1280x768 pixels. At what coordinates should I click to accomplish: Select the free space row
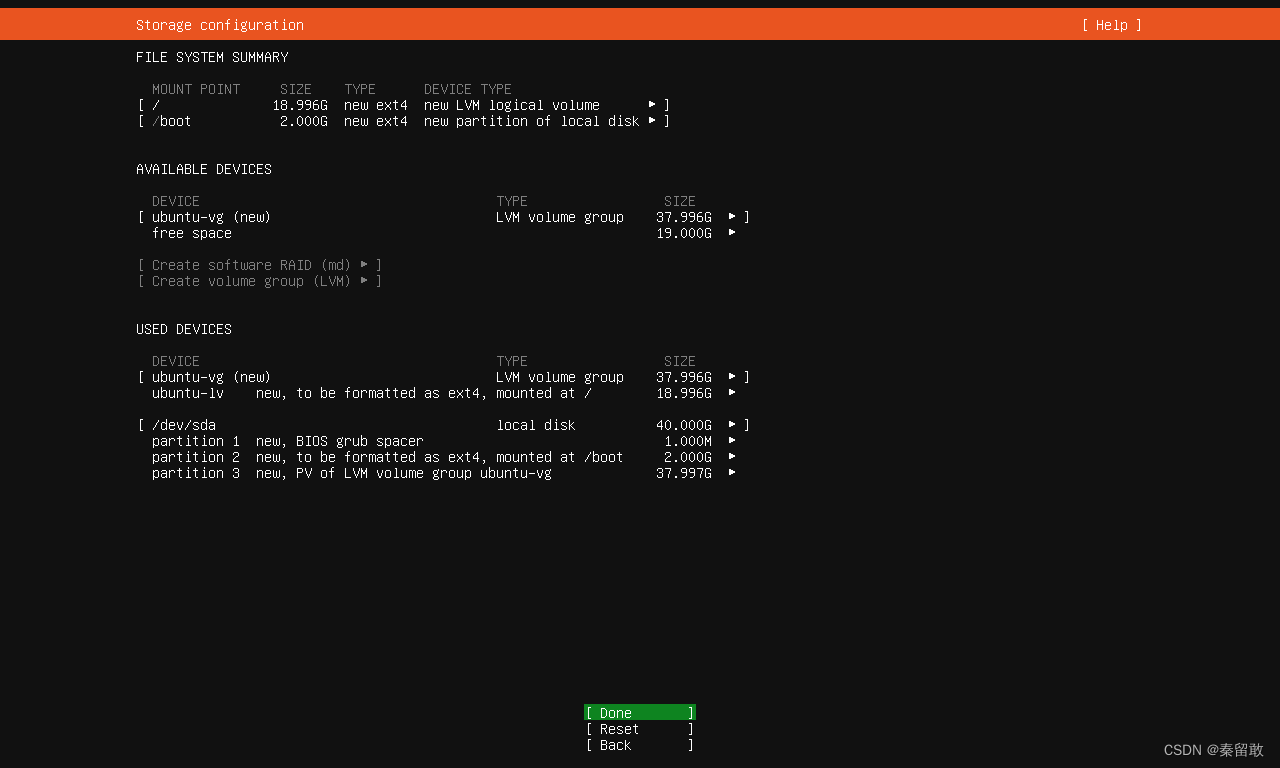444,233
